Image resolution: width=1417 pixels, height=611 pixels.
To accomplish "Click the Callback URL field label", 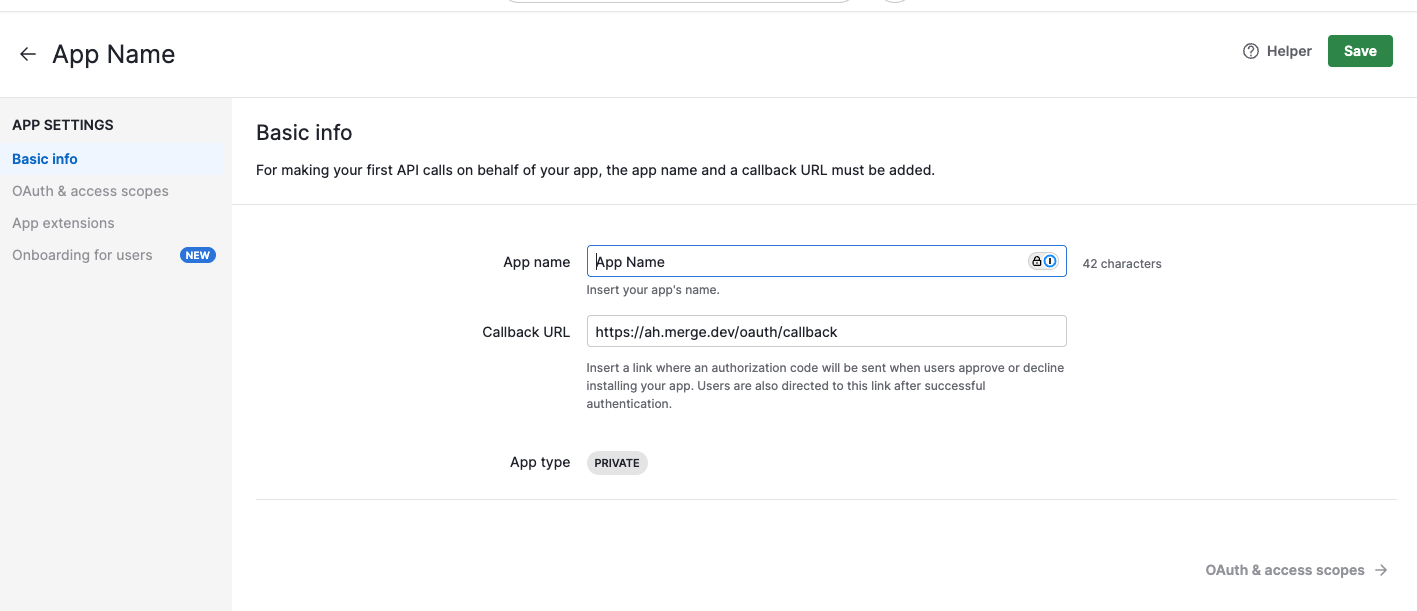I will (x=526, y=332).
